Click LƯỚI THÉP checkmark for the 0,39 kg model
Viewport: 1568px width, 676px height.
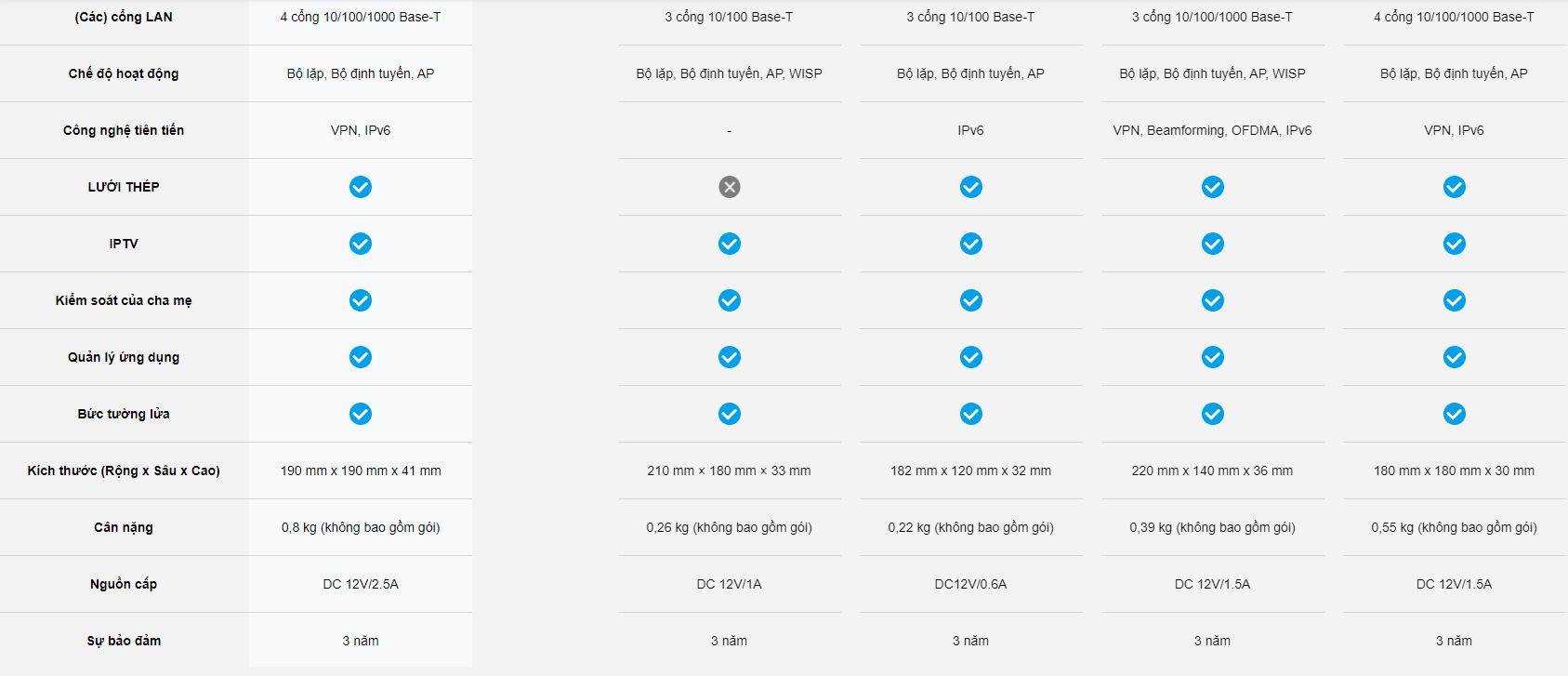coord(1213,187)
